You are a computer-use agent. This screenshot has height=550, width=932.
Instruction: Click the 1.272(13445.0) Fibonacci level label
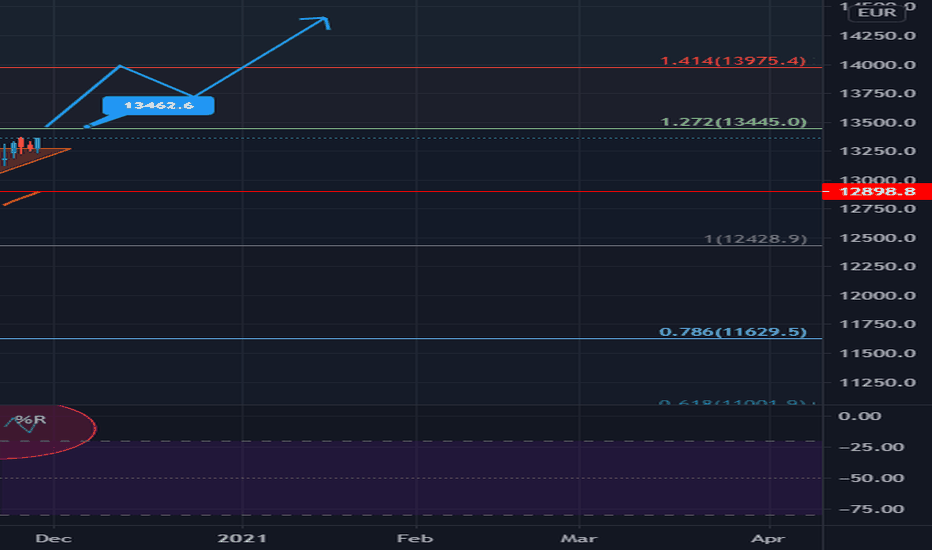(733, 122)
